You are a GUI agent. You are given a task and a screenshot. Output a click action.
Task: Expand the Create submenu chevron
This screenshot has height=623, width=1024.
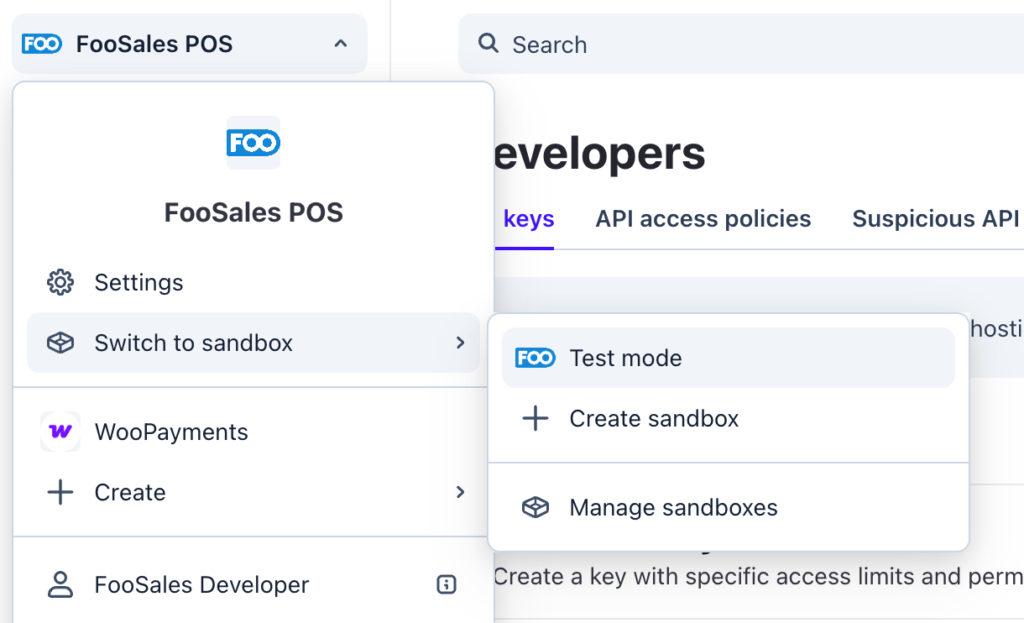[460, 492]
